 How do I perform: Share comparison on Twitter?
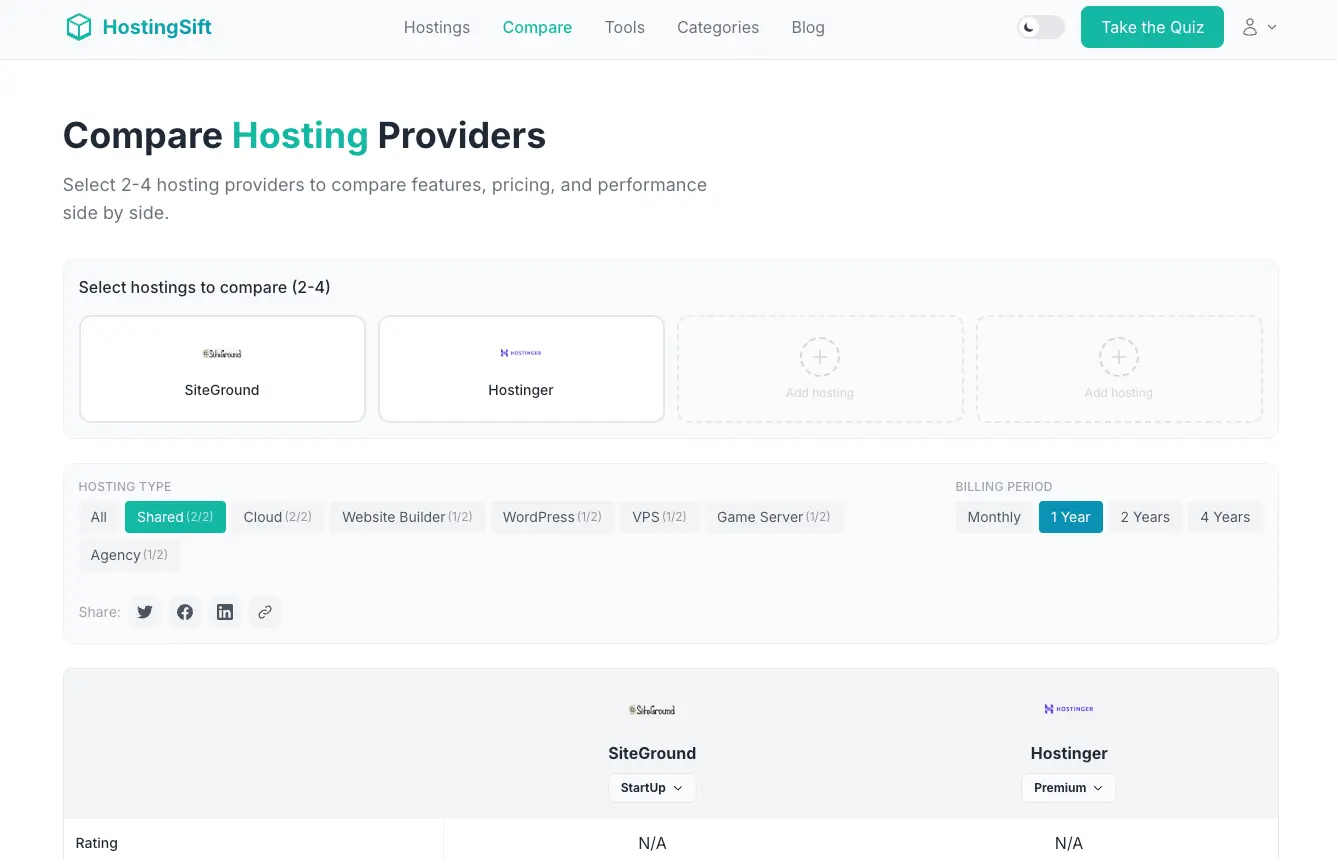[x=145, y=612]
